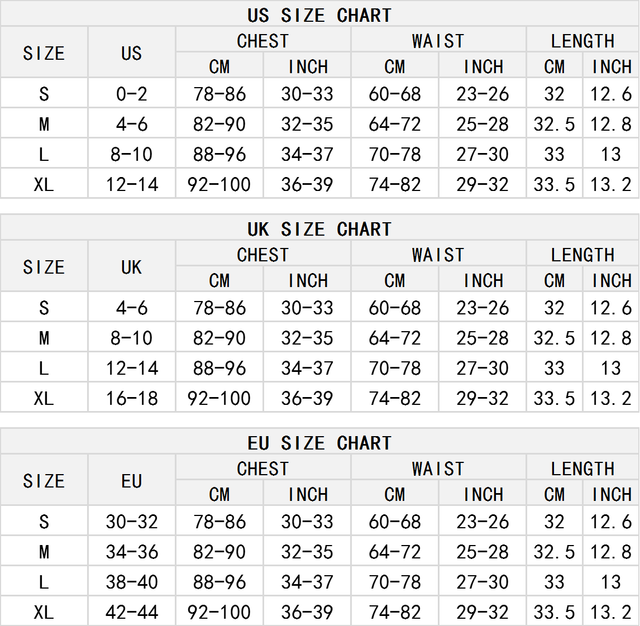This screenshot has width=640, height=626.
Task: Select the 42-44 EU size cell
Action: pyautogui.click(x=132, y=612)
